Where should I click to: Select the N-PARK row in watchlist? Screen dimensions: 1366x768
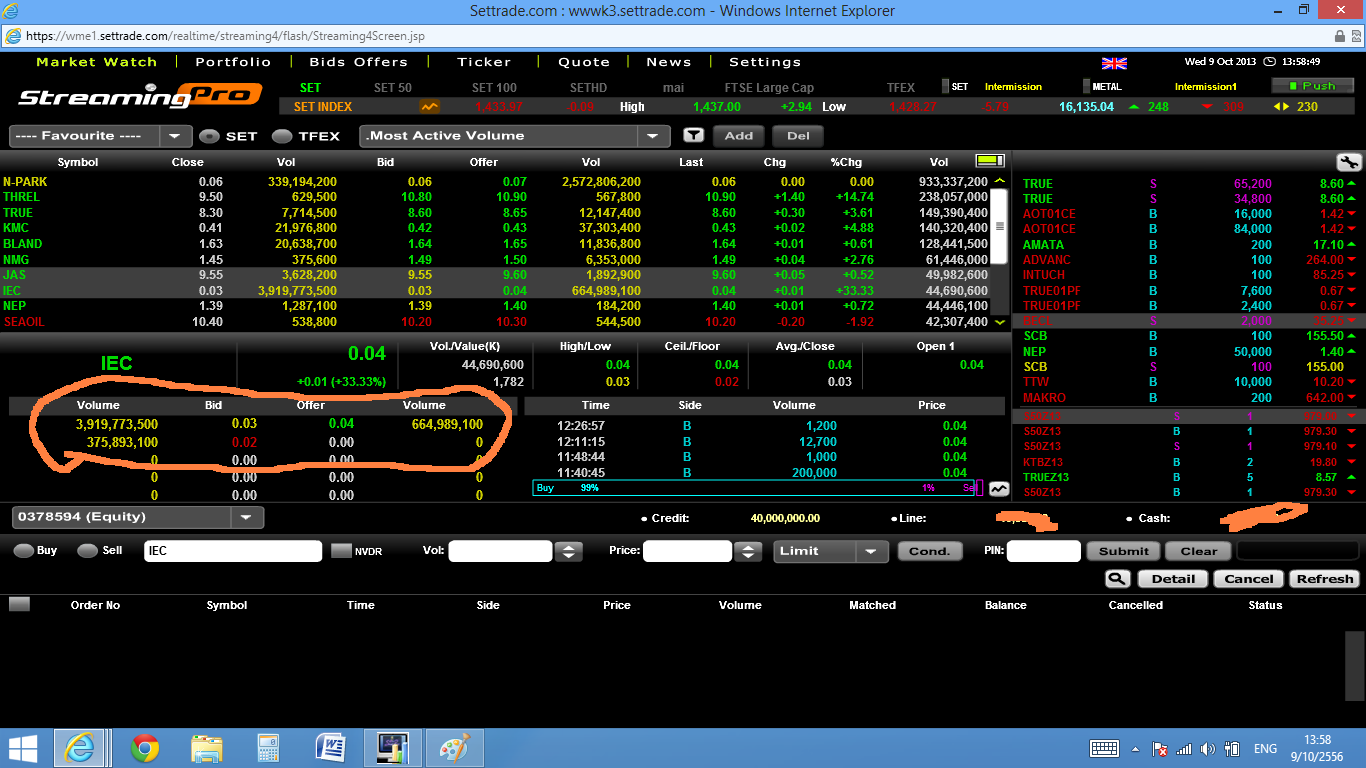[x=495, y=182]
